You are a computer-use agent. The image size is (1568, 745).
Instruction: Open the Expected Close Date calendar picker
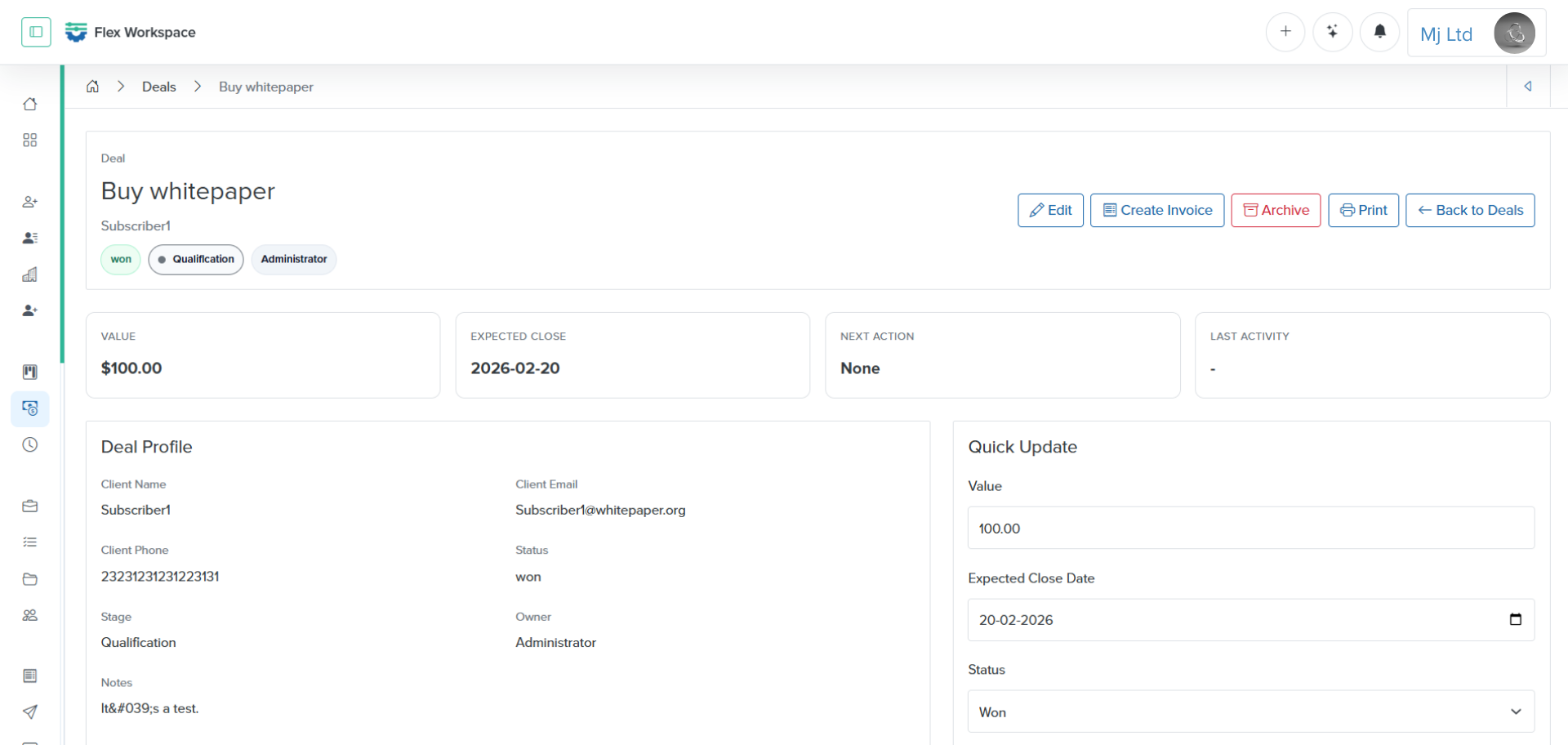click(1516, 620)
